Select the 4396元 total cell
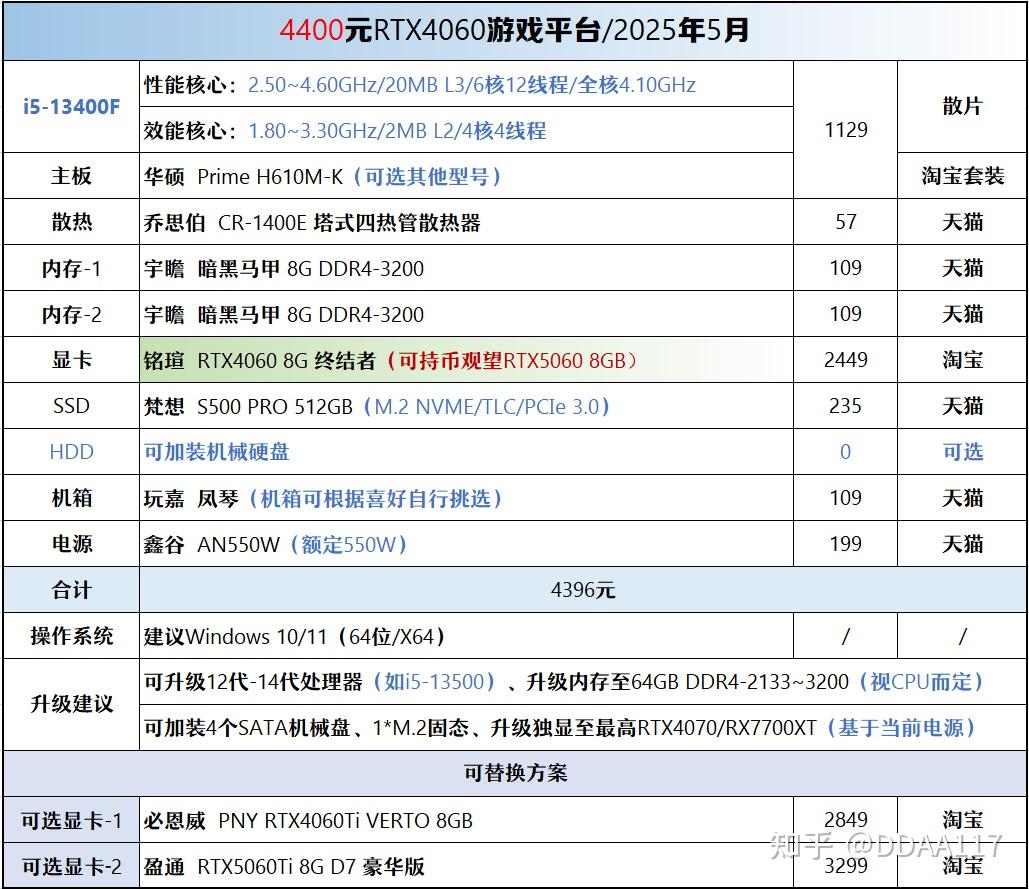This screenshot has height=889, width=1029. [x=583, y=590]
